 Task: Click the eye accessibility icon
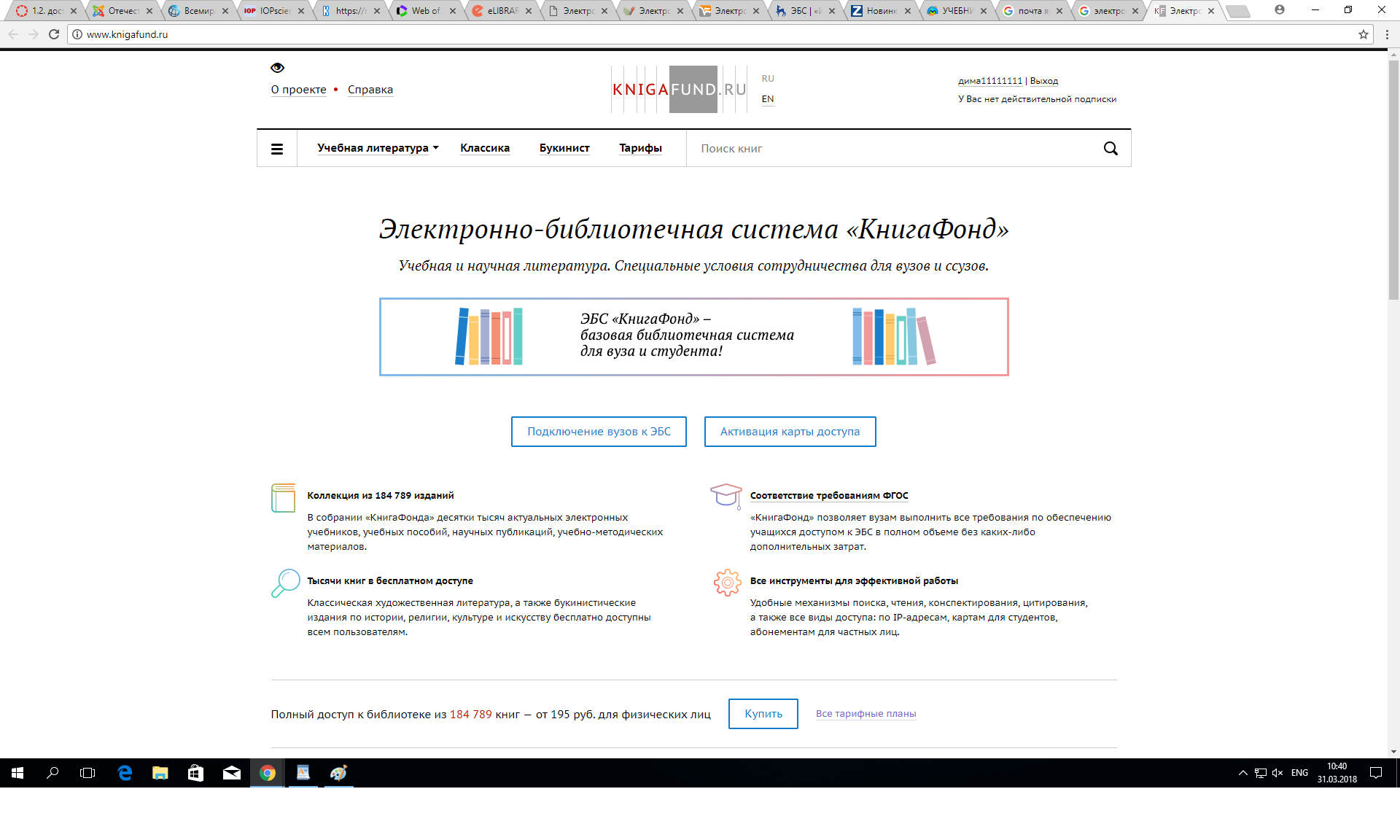click(277, 68)
